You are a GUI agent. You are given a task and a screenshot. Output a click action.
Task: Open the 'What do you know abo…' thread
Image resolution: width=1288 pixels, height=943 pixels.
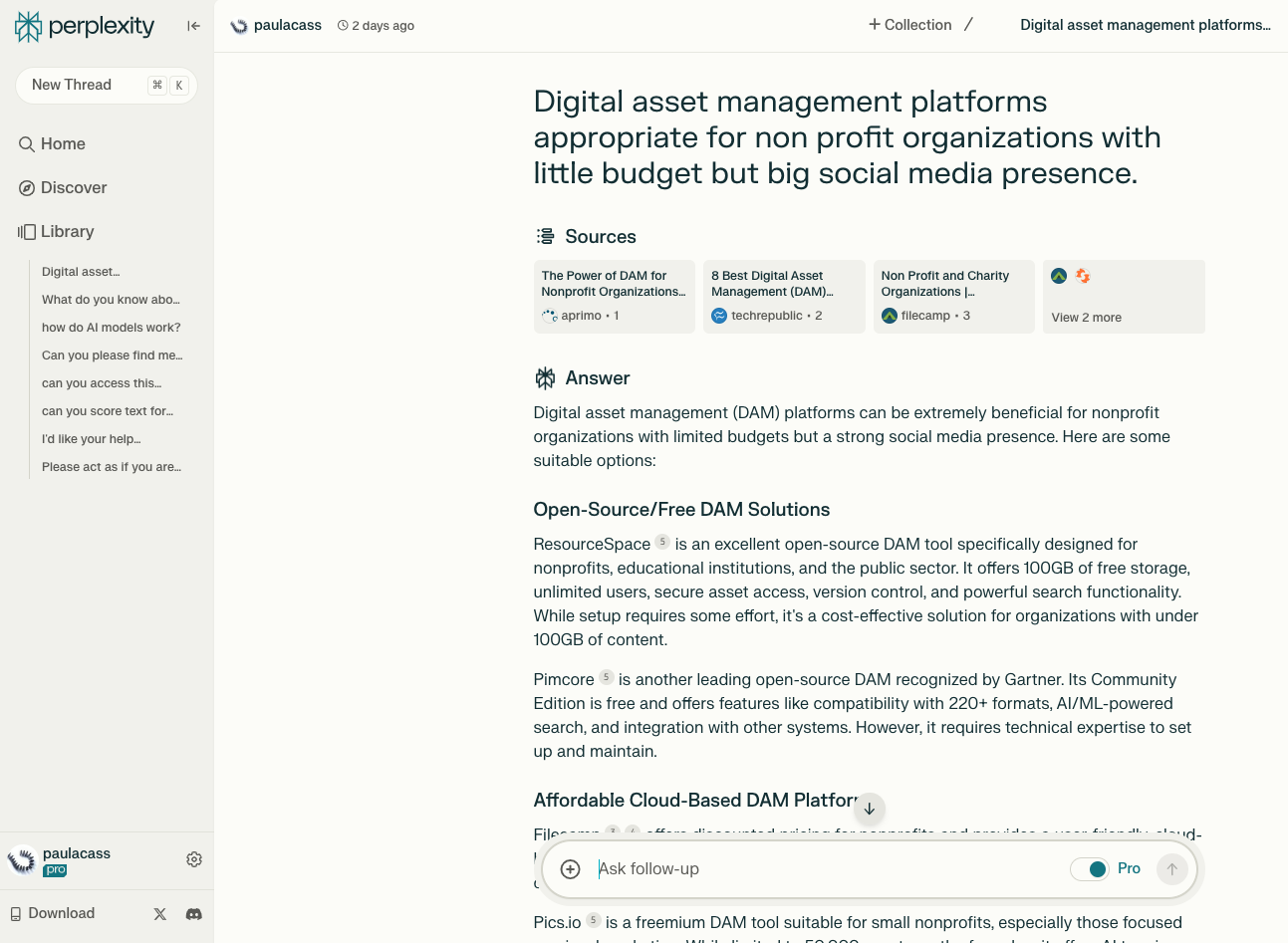click(111, 300)
